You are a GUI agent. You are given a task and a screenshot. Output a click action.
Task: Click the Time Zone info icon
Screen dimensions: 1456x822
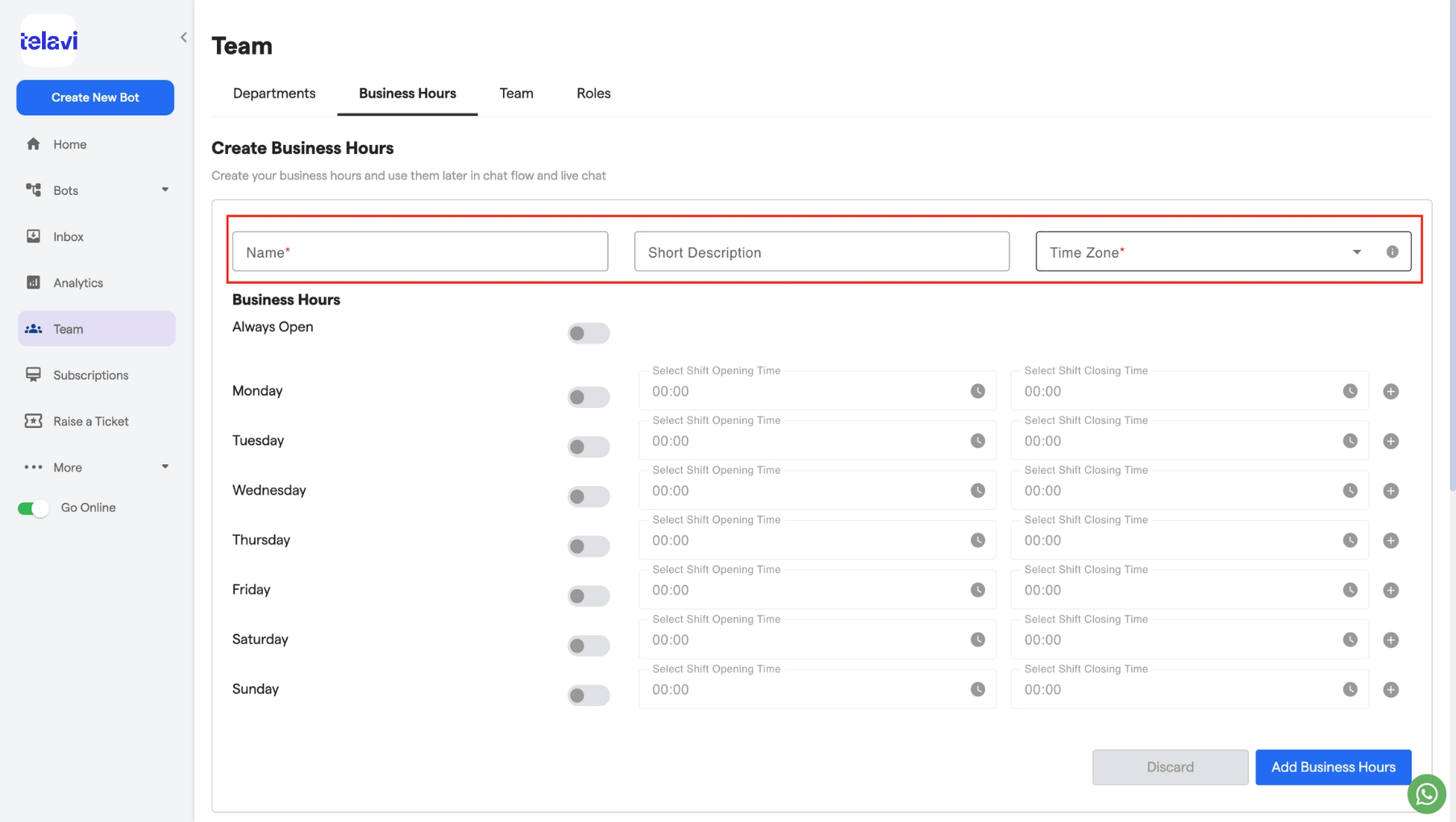click(1392, 251)
